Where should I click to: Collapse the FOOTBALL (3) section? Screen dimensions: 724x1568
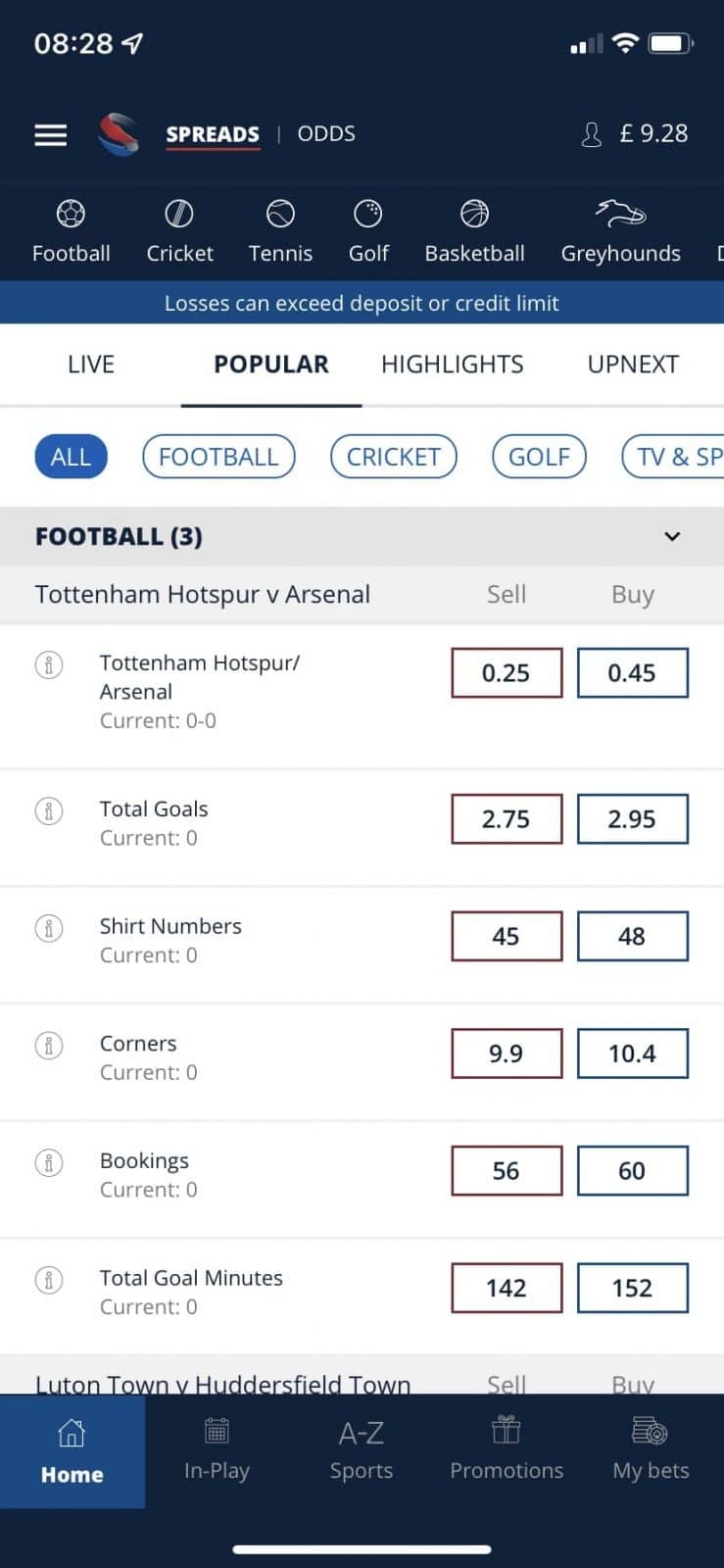(x=672, y=536)
